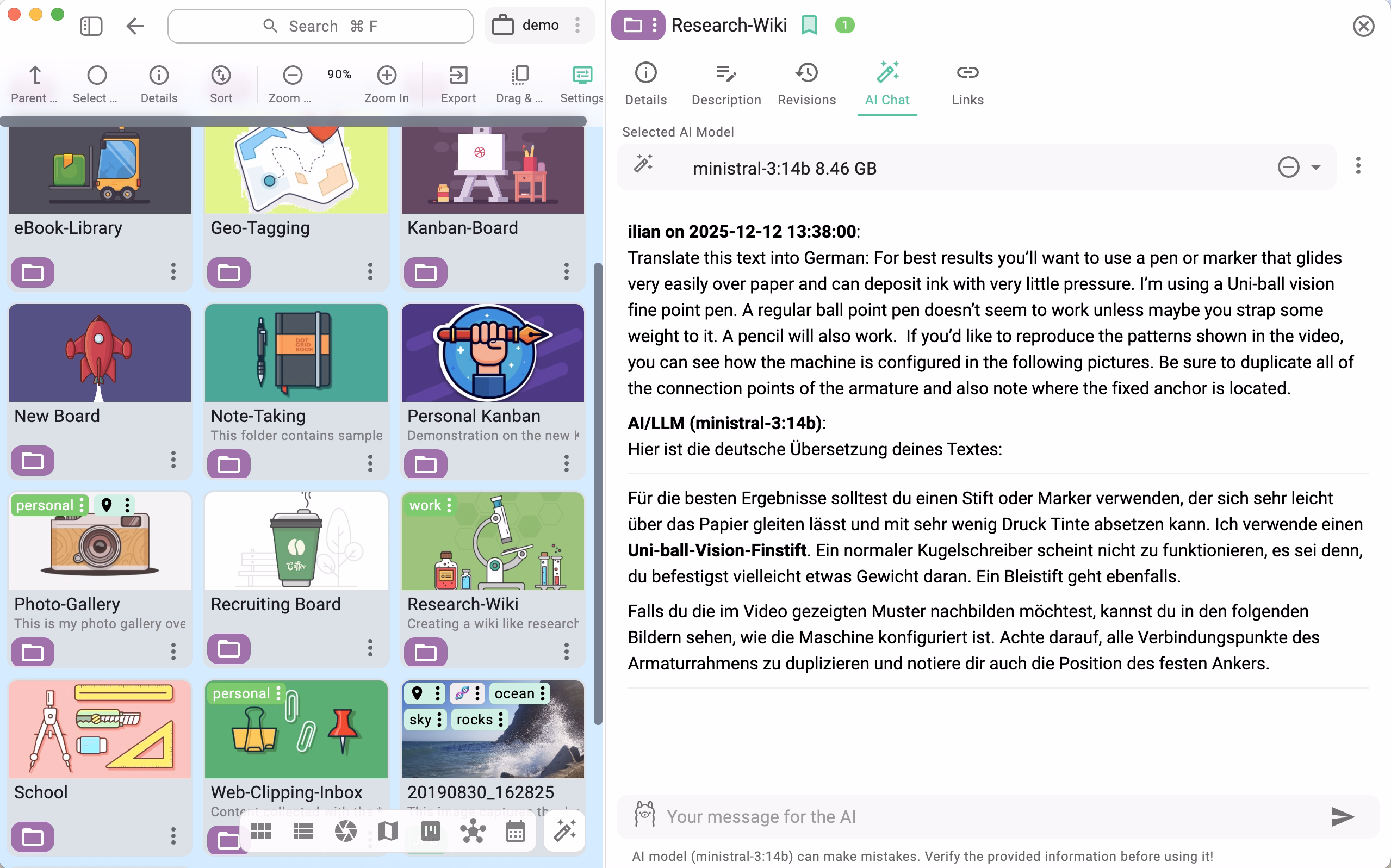Toggle the bookmark on Research-Wiki

pyautogui.click(x=808, y=25)
